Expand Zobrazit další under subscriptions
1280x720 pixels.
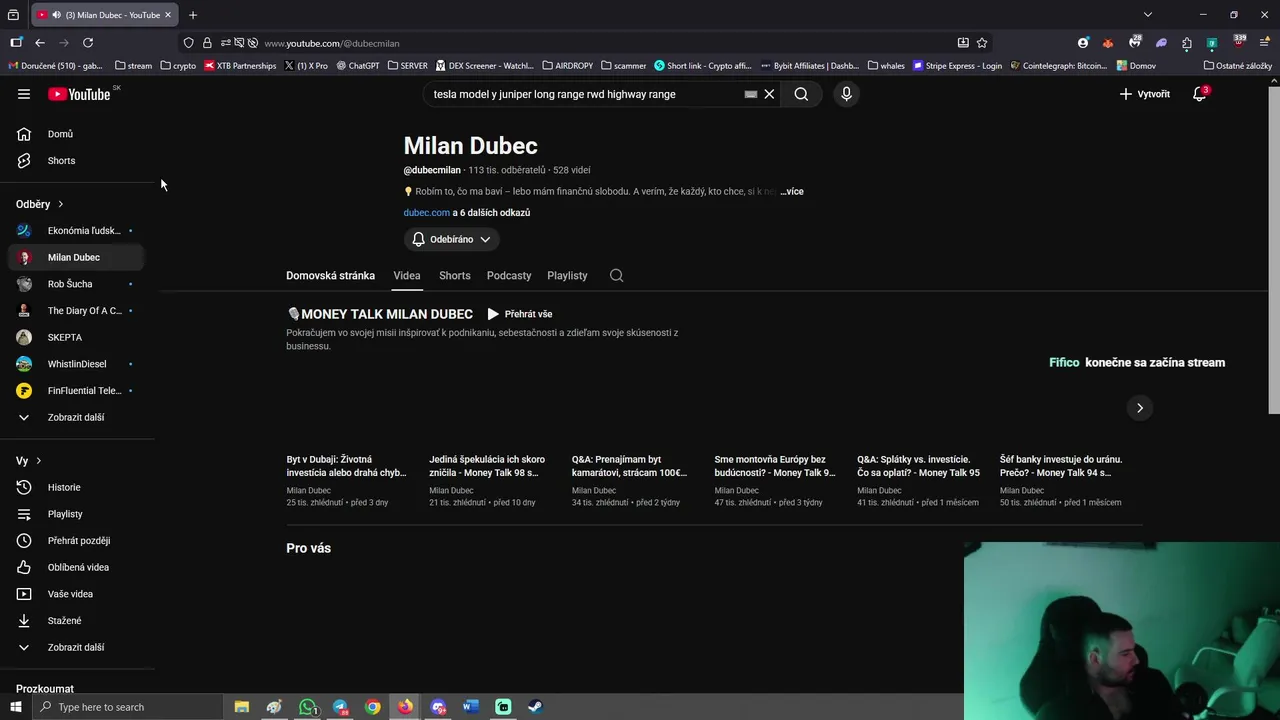point(78,417)
